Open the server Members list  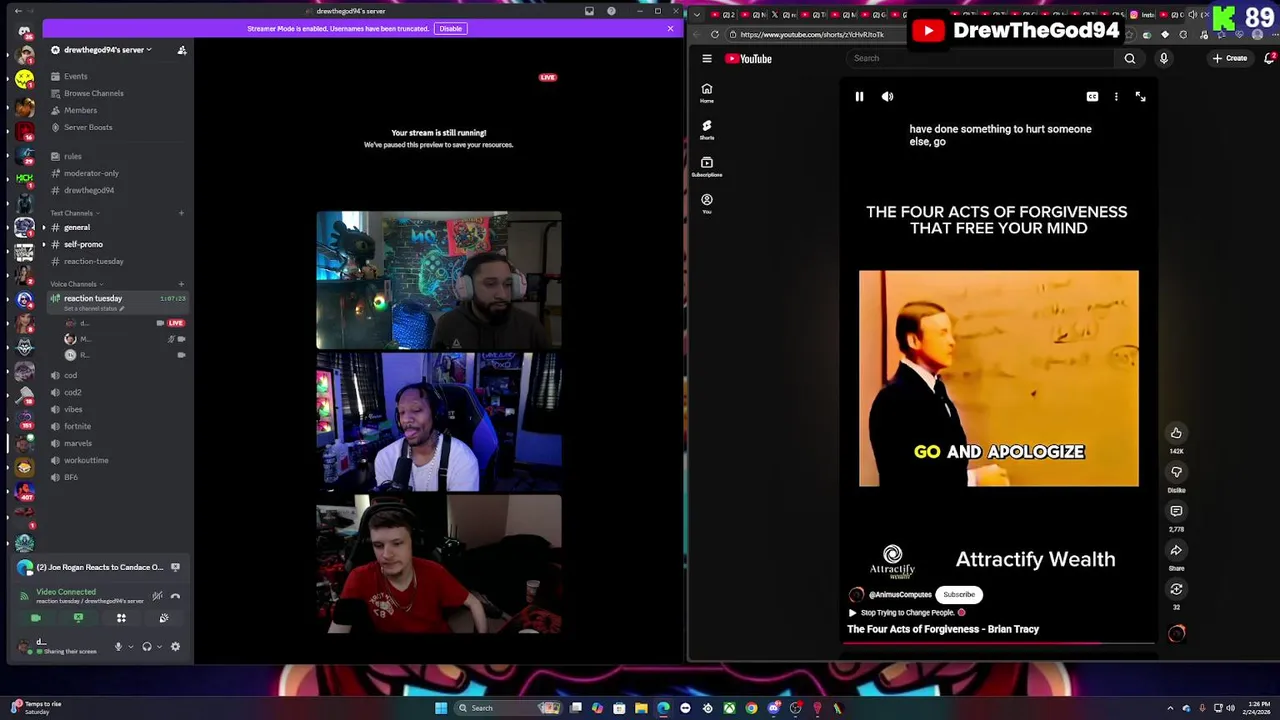[80, 110]
